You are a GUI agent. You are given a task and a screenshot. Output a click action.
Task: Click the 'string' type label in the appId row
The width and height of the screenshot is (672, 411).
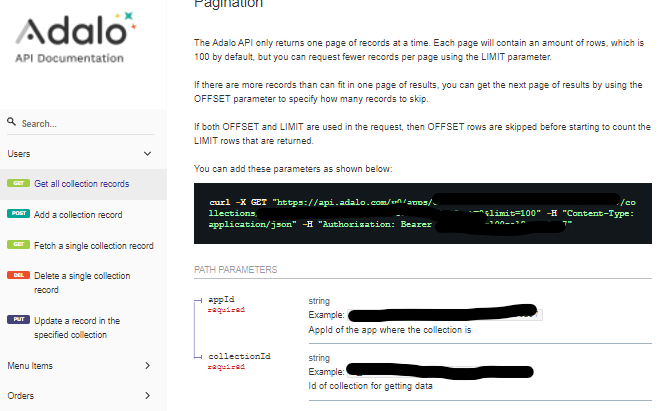coord(319,301)
